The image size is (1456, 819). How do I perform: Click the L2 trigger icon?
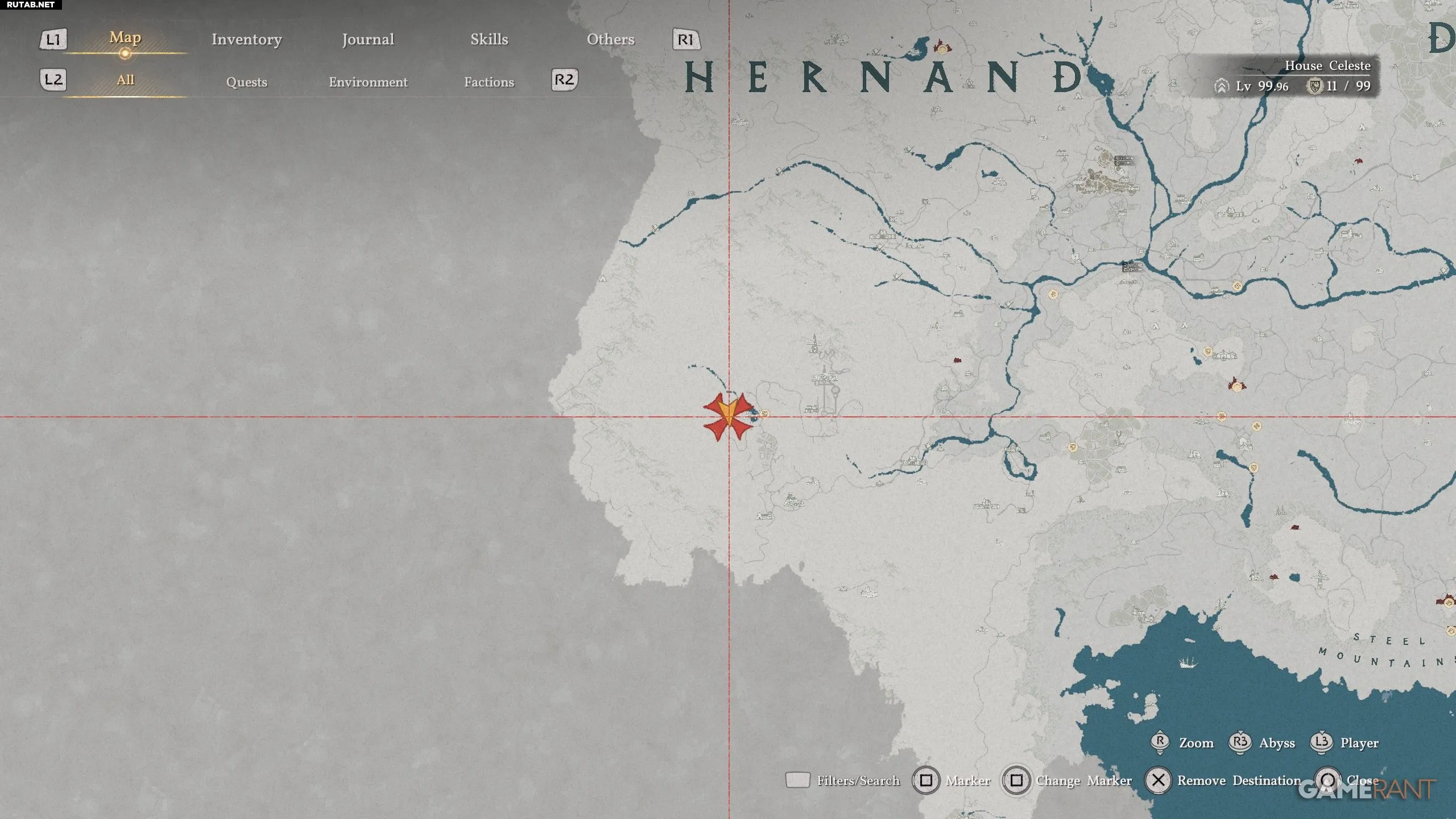[x=53, y=80]
